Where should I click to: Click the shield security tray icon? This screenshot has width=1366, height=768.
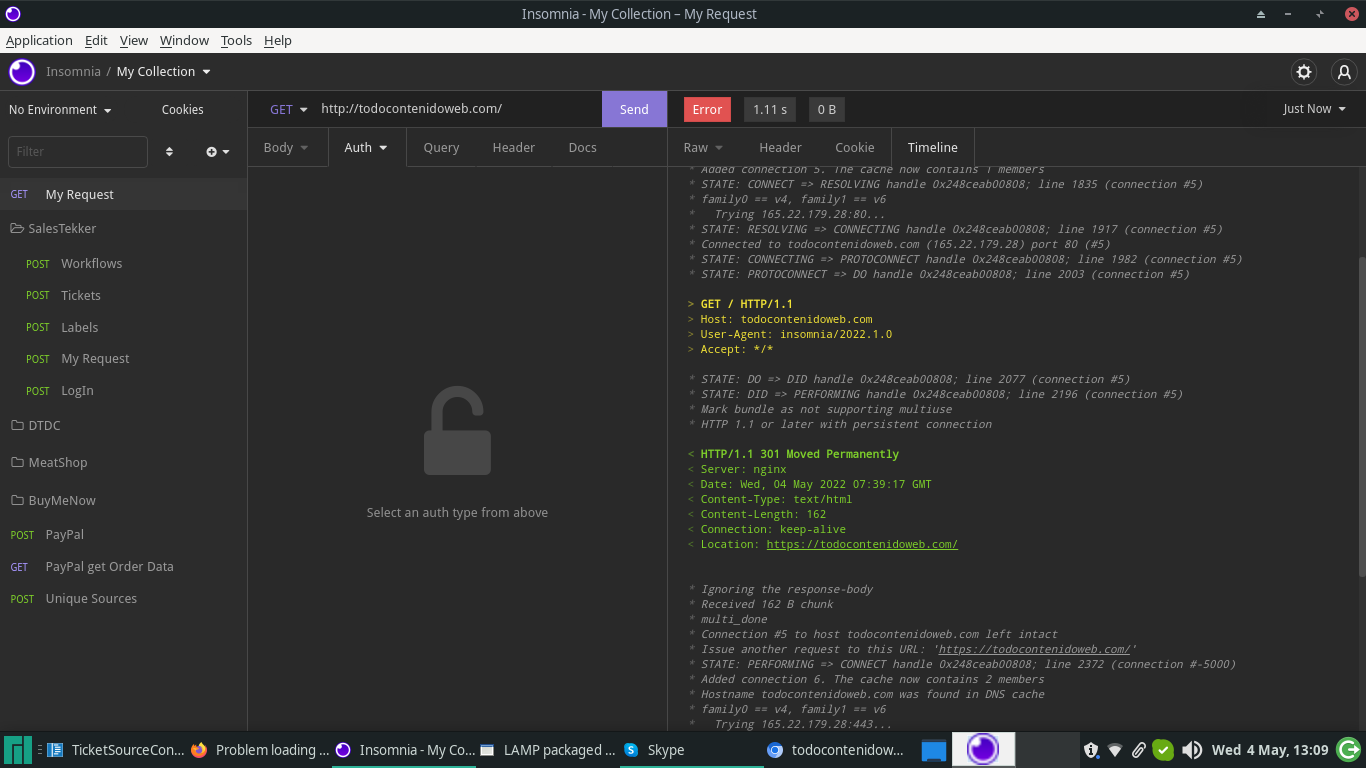pyautogui.click(x=1091, y=750)
